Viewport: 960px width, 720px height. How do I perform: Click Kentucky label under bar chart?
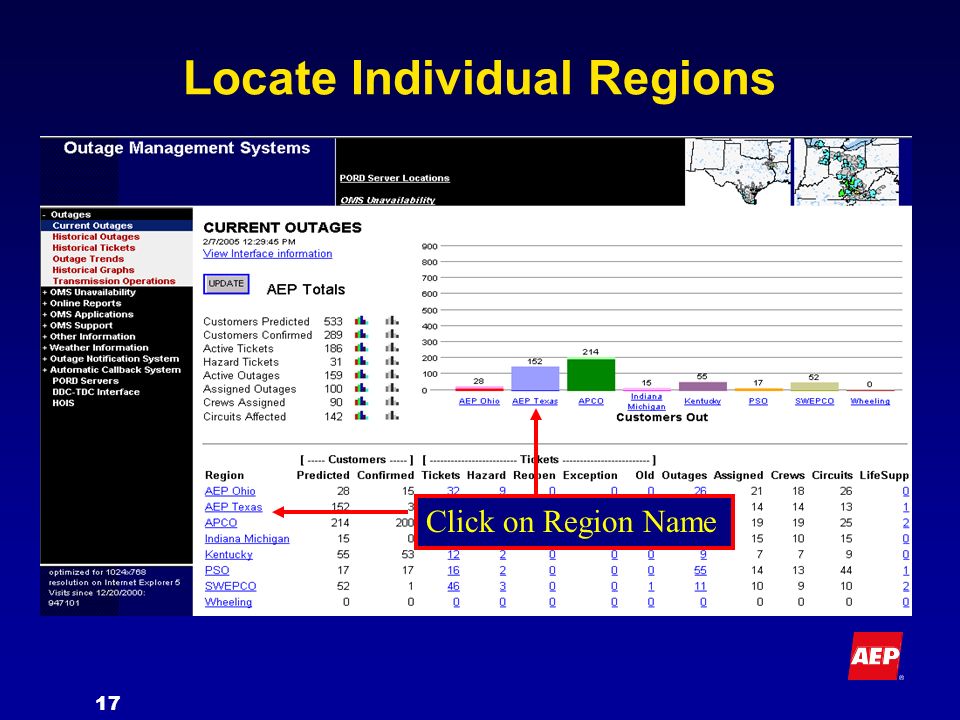coord(702,401)
